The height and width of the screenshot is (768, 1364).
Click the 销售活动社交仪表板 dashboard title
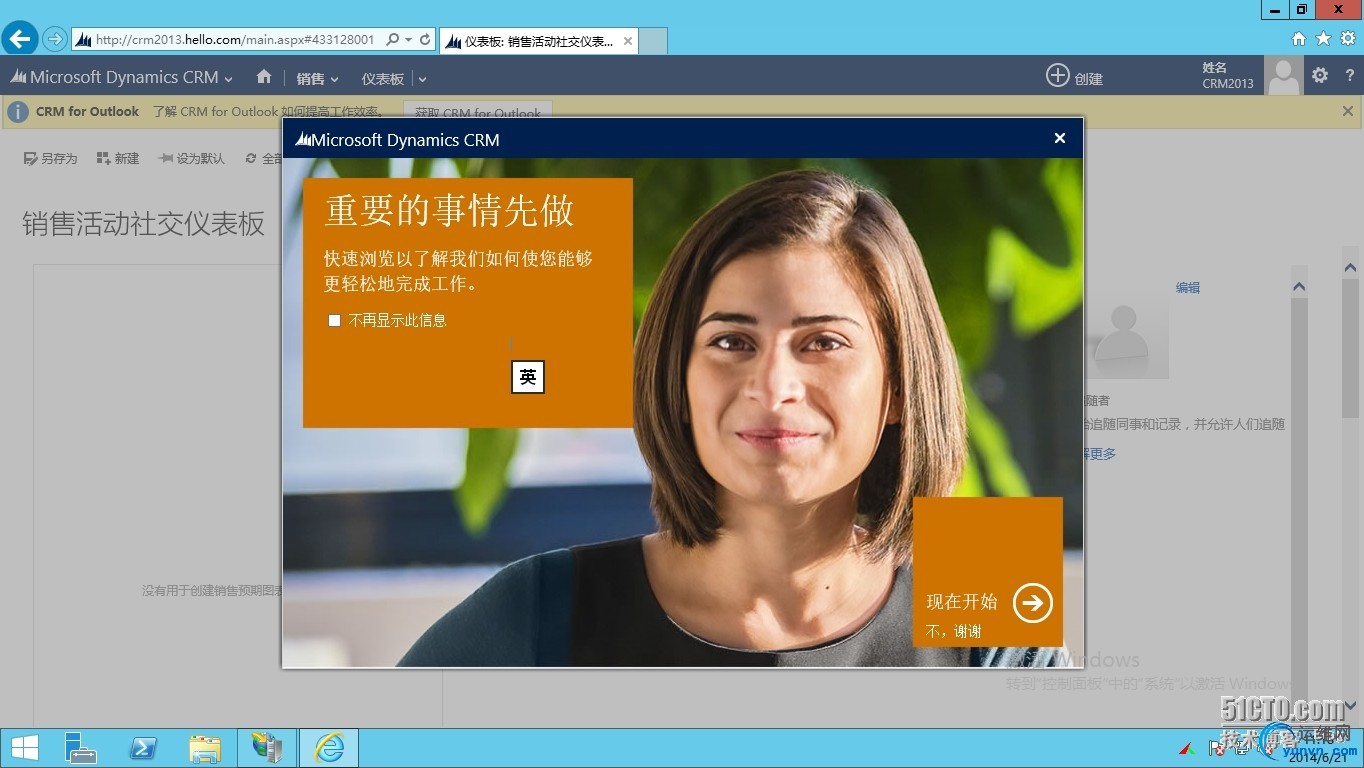[144, 223]
